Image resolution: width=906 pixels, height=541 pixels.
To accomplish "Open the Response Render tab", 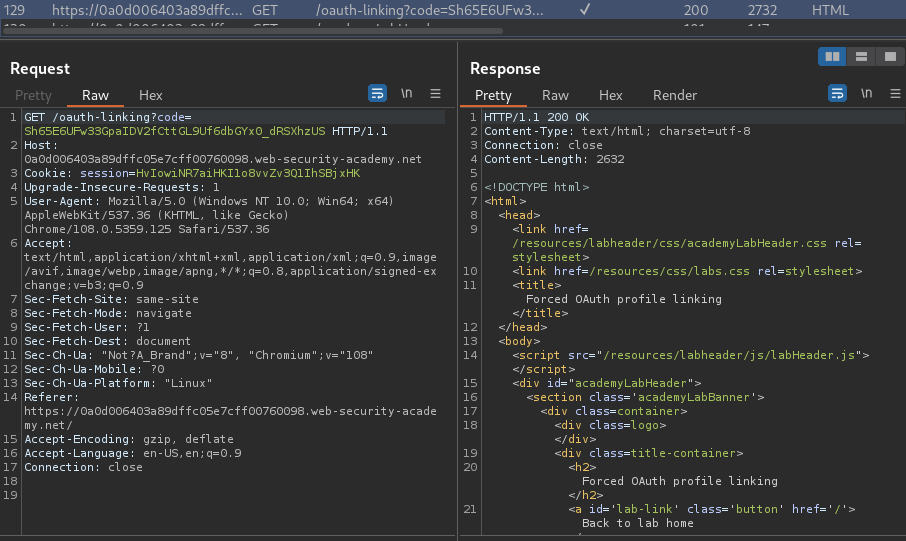I will 675,95.
